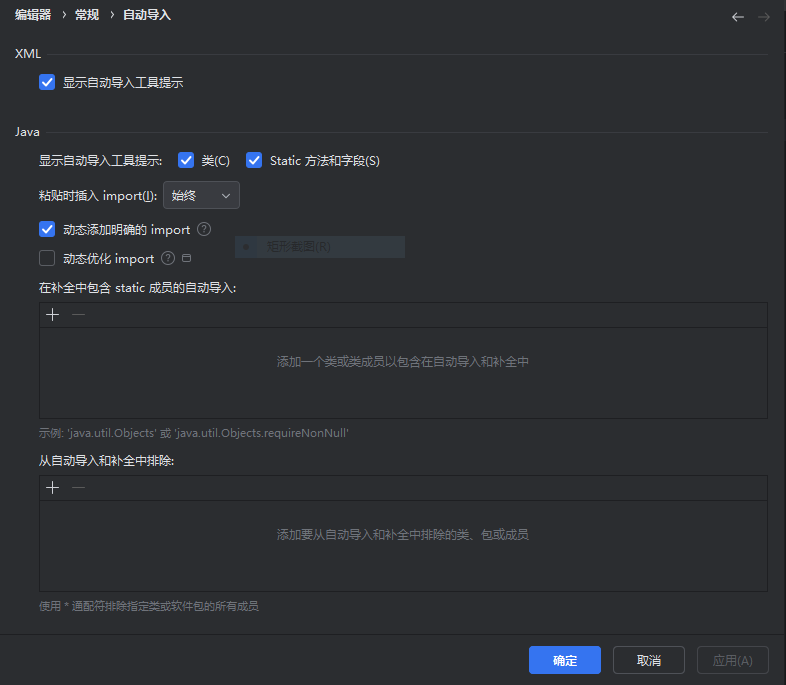
Task: Navigate forward with the right arrow
Action: (763, 17)
